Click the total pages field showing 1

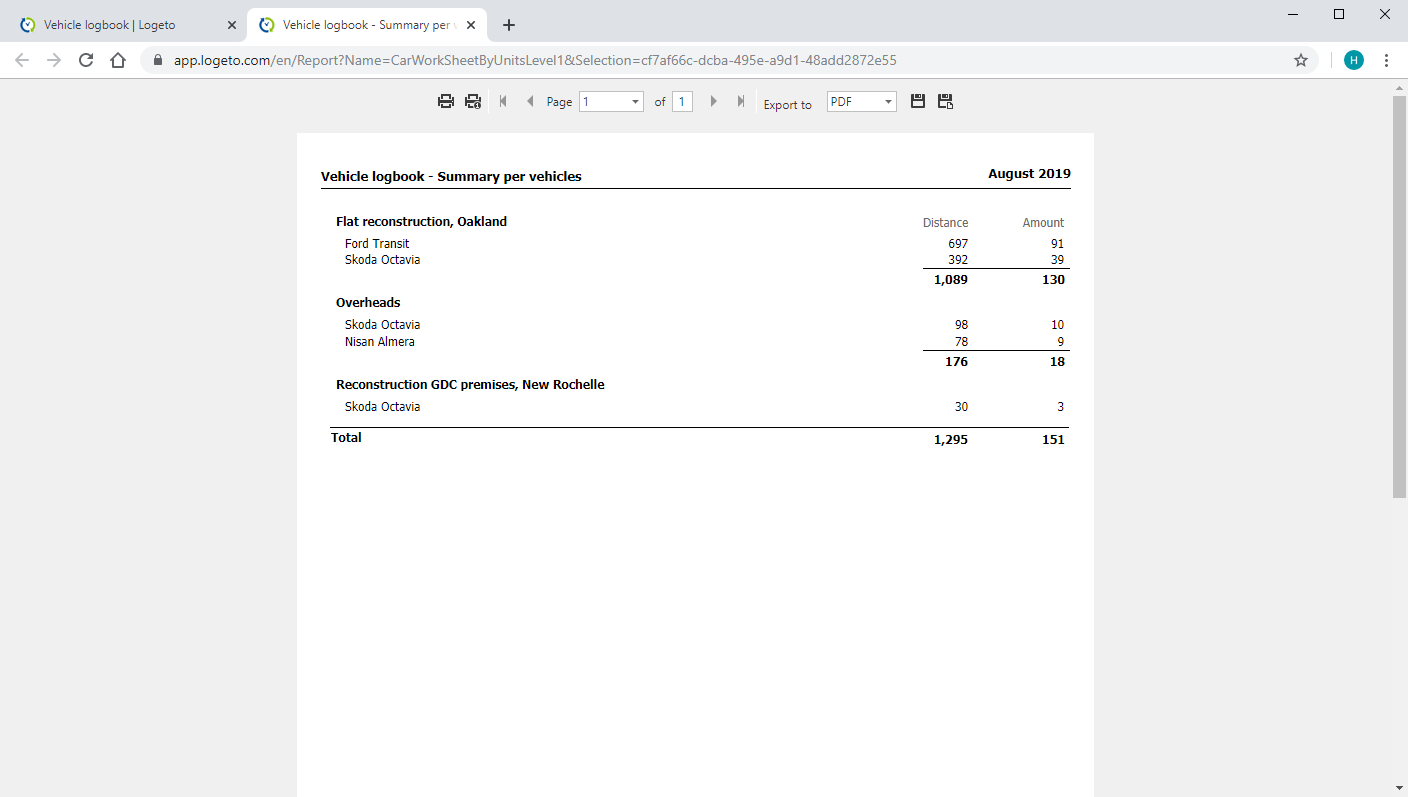pos(682,102)
